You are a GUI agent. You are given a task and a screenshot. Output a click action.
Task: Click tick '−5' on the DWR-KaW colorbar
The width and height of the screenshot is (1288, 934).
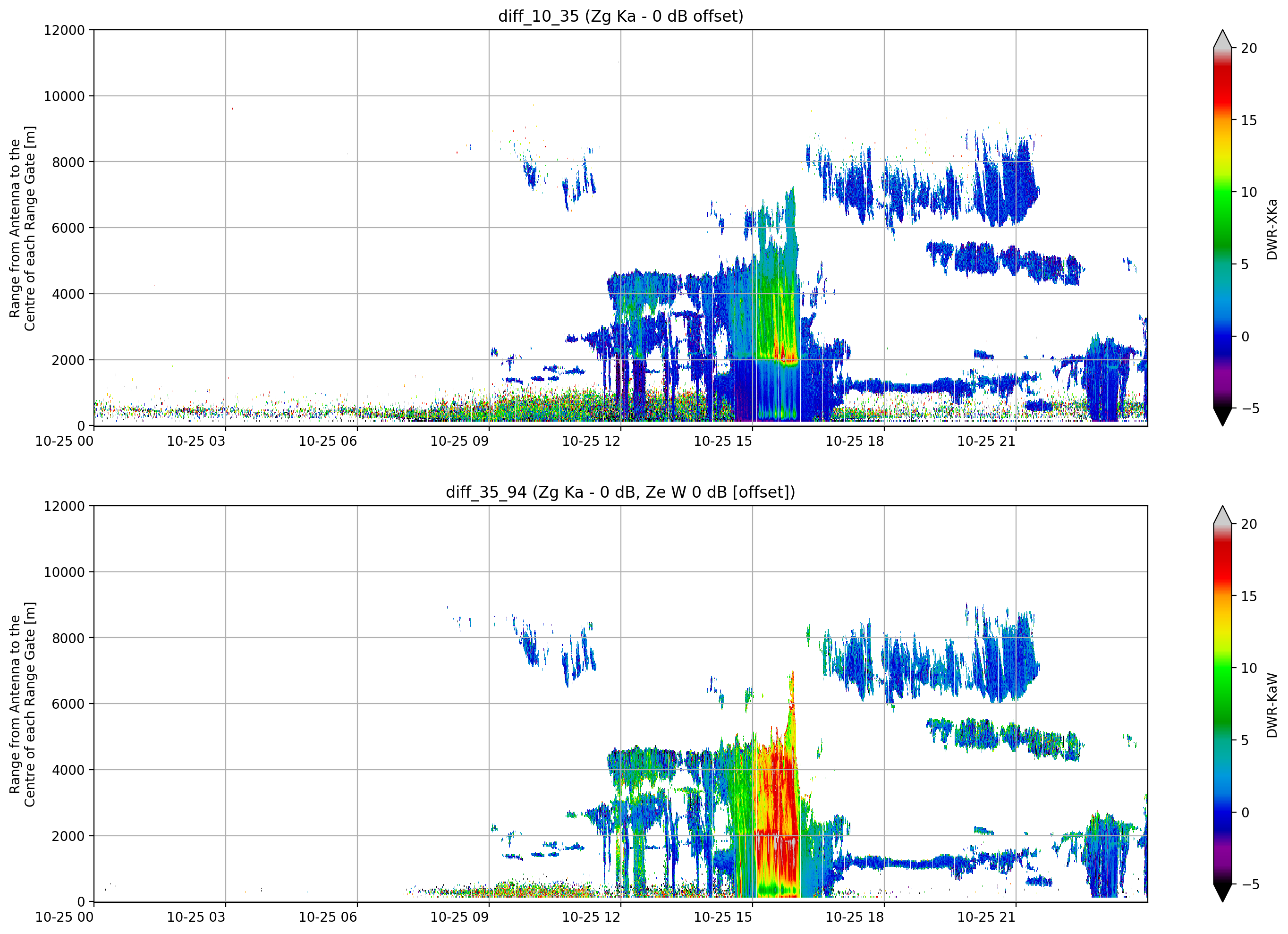pyautogui.click(x=1250, y=884)
